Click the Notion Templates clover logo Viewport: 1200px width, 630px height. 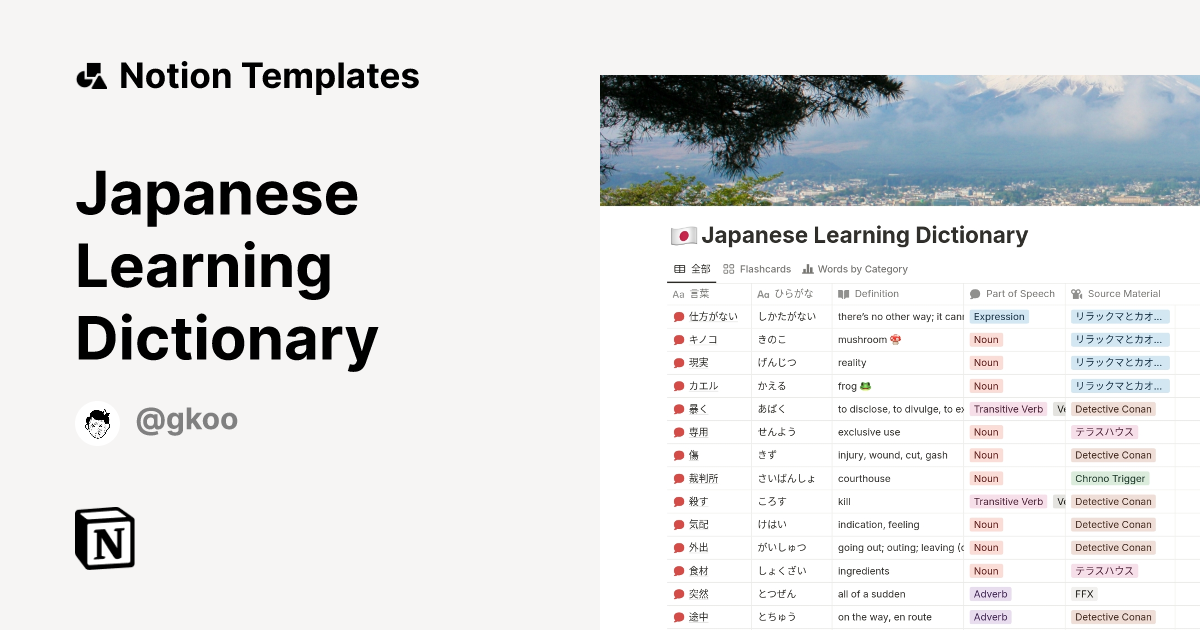point(91,75)
